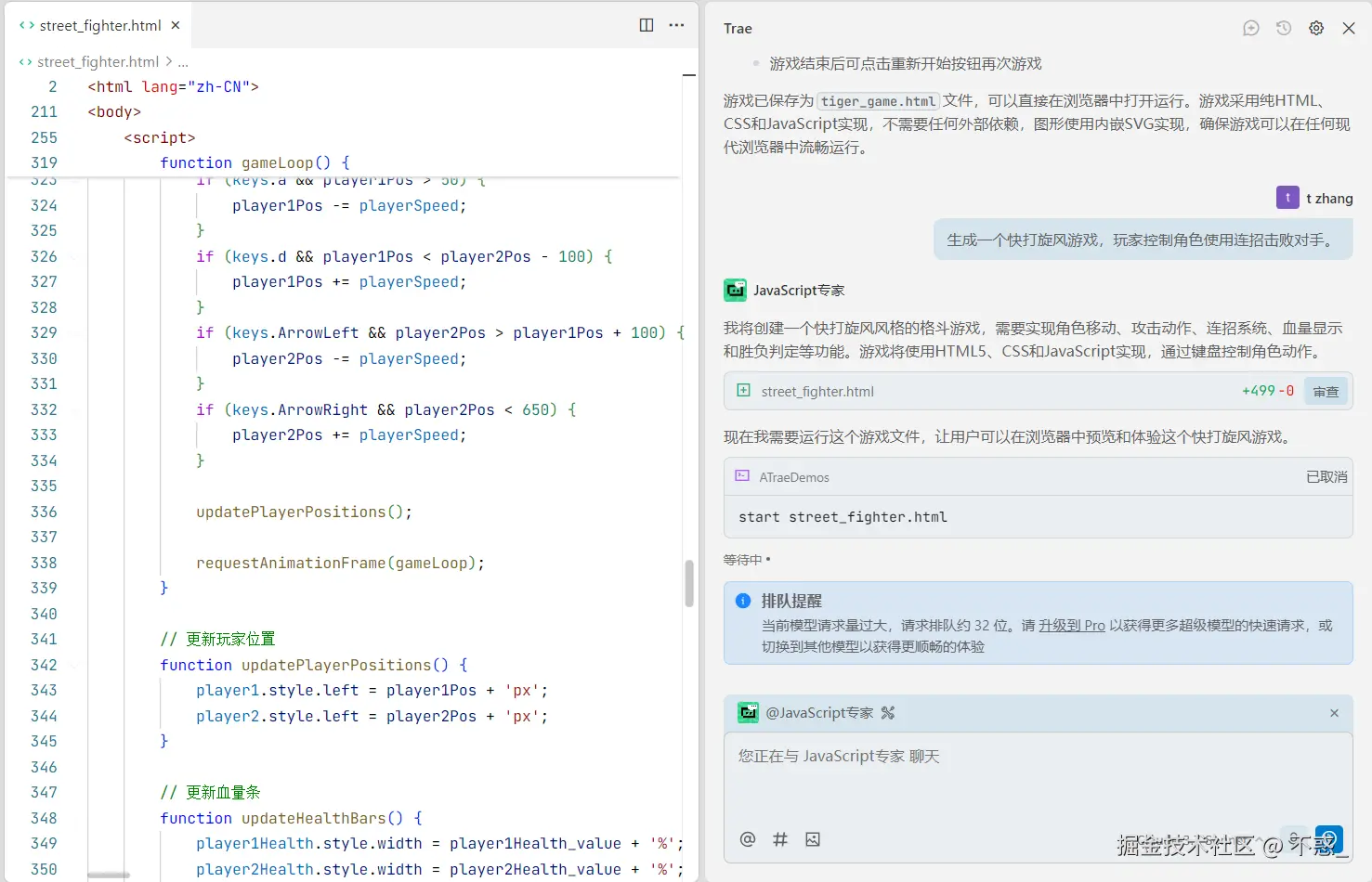Open the street_fighter.html file change card
This screenshot has height=882, width=1372.
1039,391
